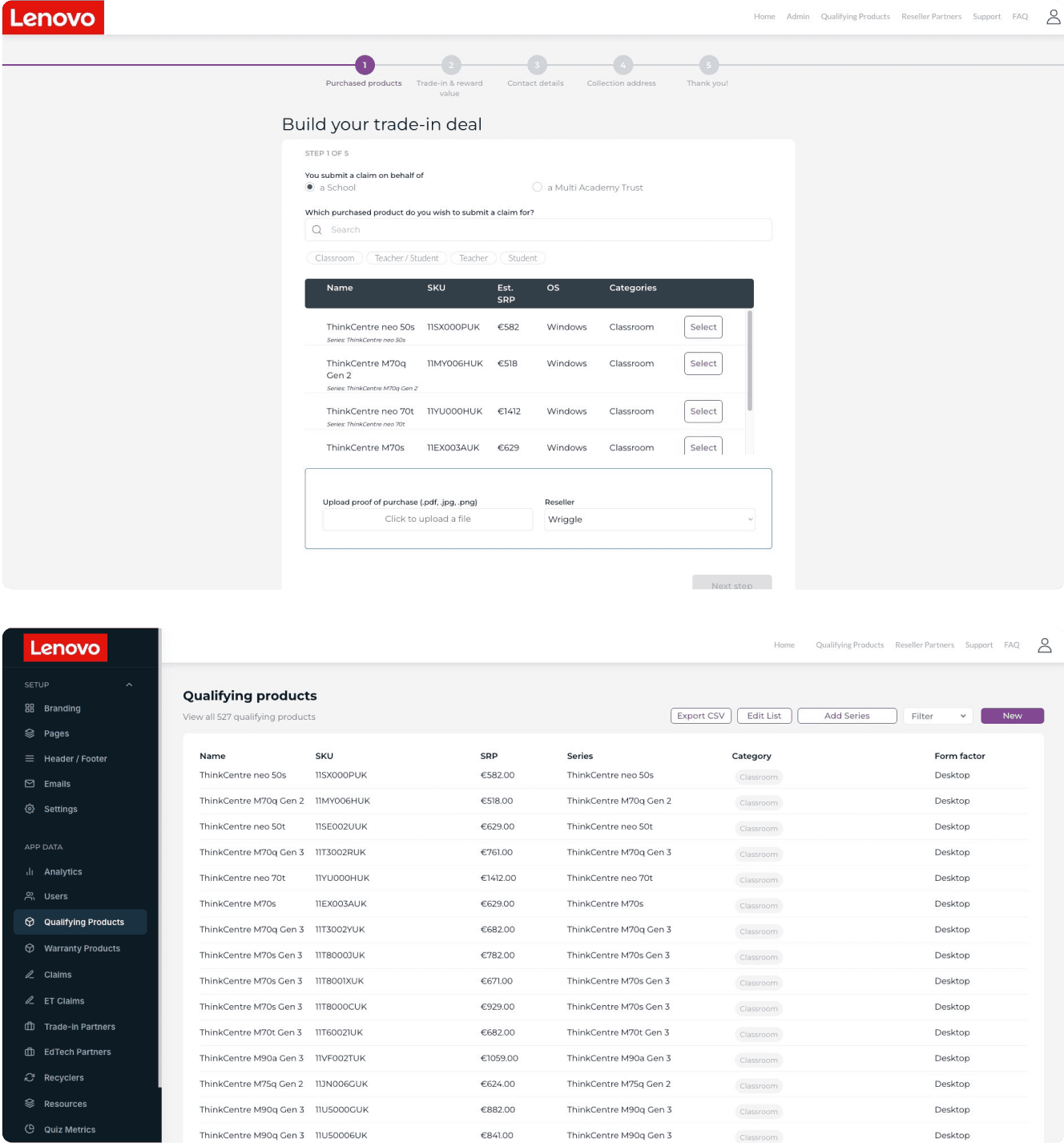Click Claims pen icon in sidebar
Viewport: 1064px width, 1143px height.
pos(30,975)
